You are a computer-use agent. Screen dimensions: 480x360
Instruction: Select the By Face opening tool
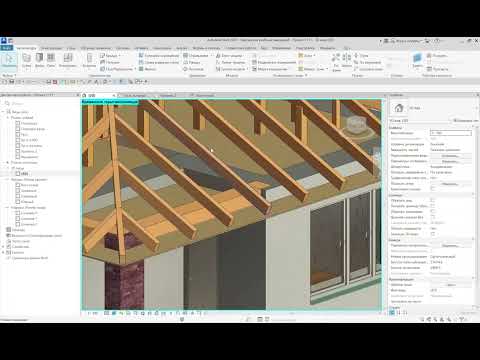[336, 61]
